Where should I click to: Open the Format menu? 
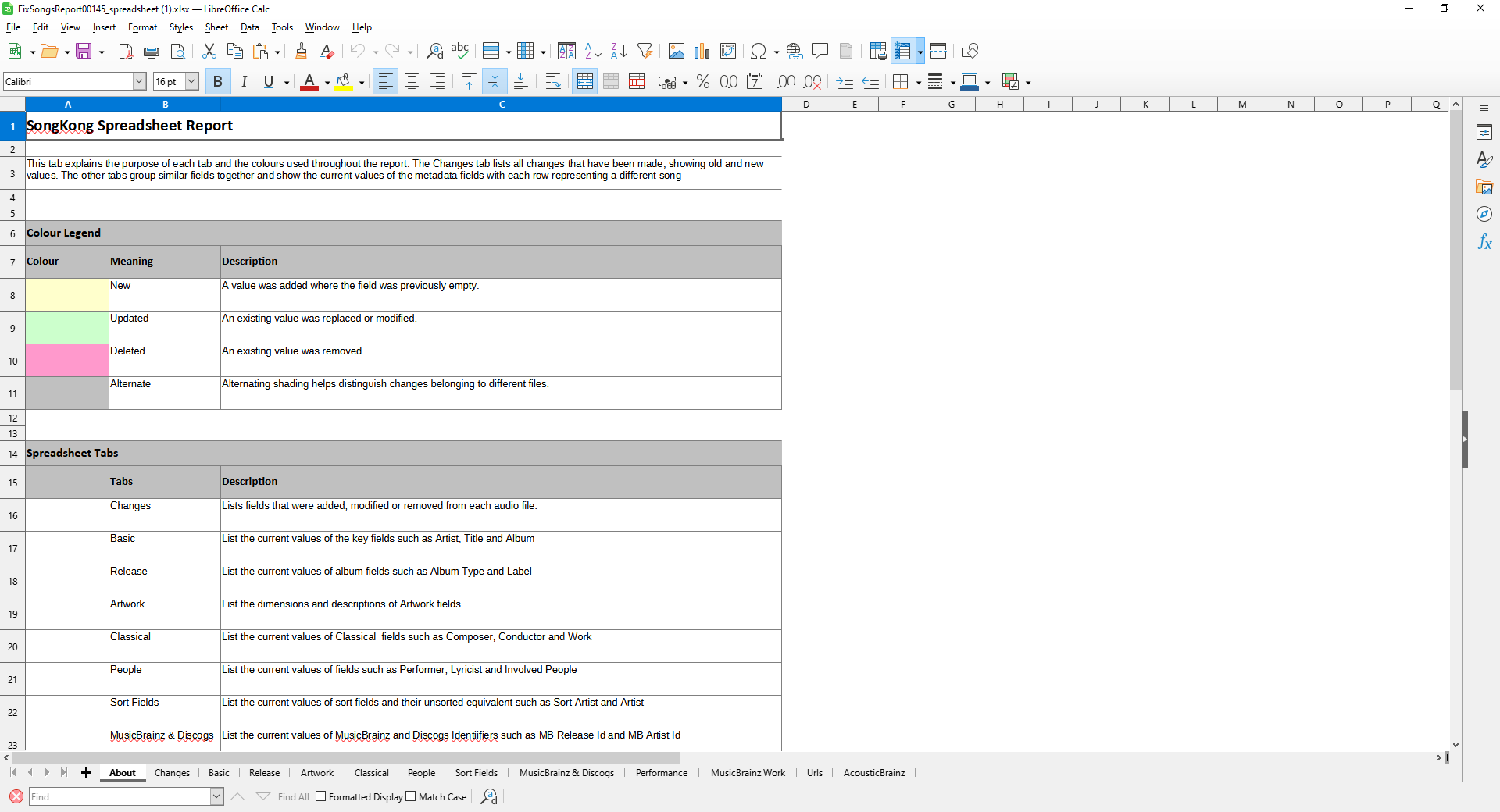142,27
